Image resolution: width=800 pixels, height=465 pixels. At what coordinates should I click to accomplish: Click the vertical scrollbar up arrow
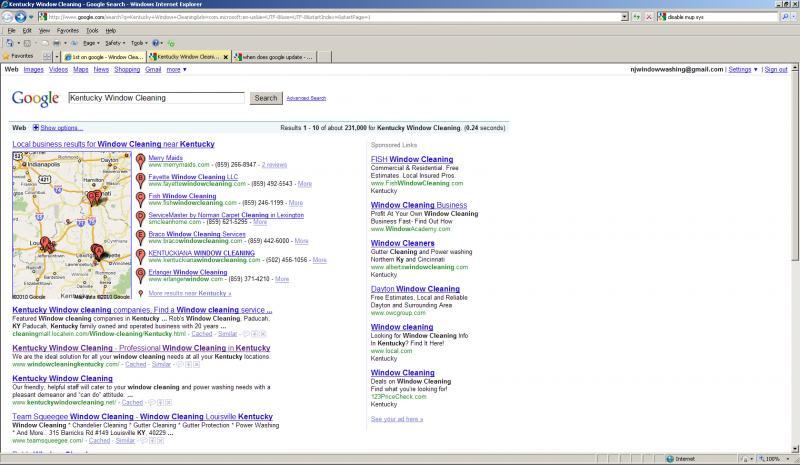[x=795, y=68]
